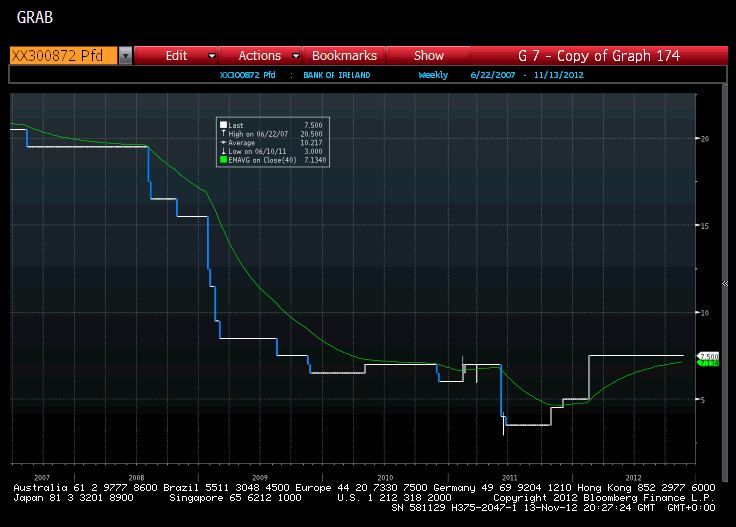Image resolution: width=736 pixels, height=527 pixels.
Task: Click the XX300872 Pfd ticker label in header
Action: pyautogui.click(x=247, y=75)
